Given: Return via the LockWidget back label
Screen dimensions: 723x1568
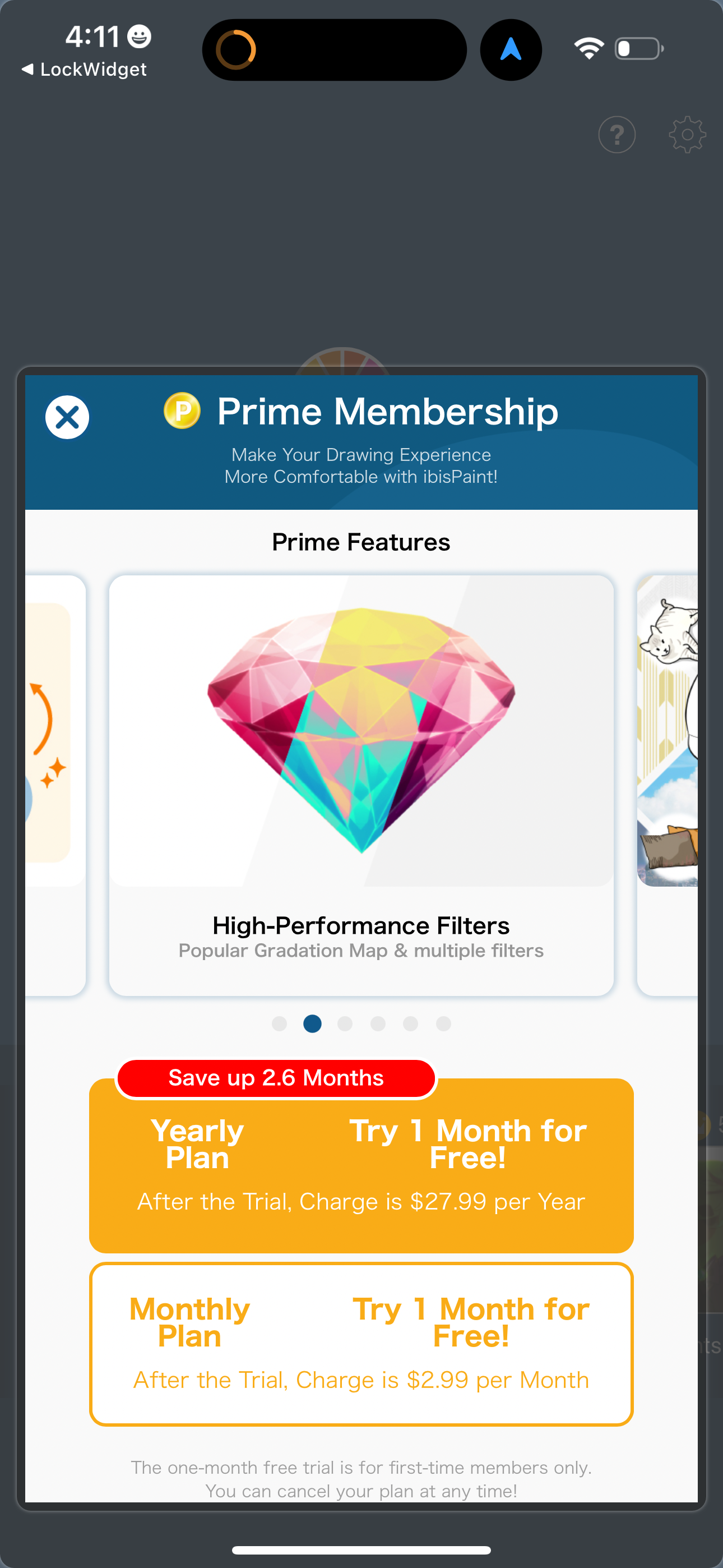Looking at the screenshot, I should [x=85, y=70].
